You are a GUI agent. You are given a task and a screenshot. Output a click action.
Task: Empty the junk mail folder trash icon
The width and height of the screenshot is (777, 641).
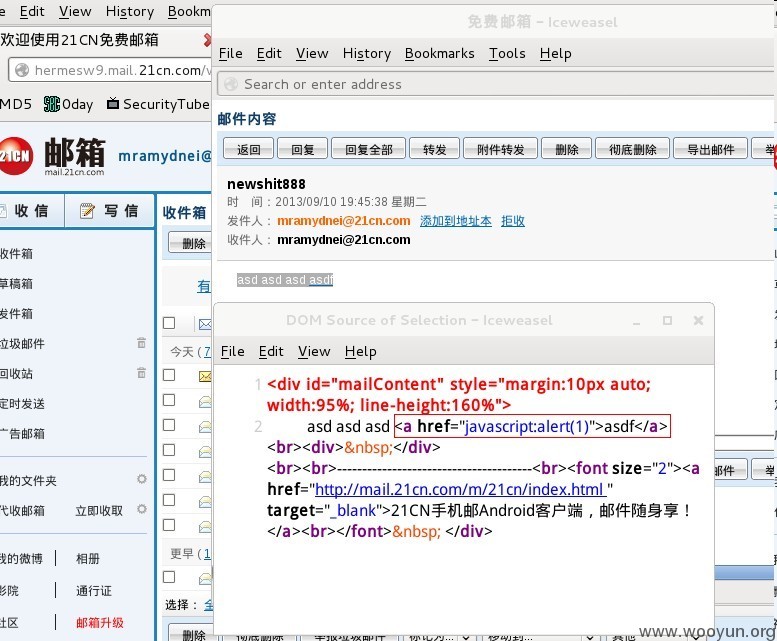point(141,343)
